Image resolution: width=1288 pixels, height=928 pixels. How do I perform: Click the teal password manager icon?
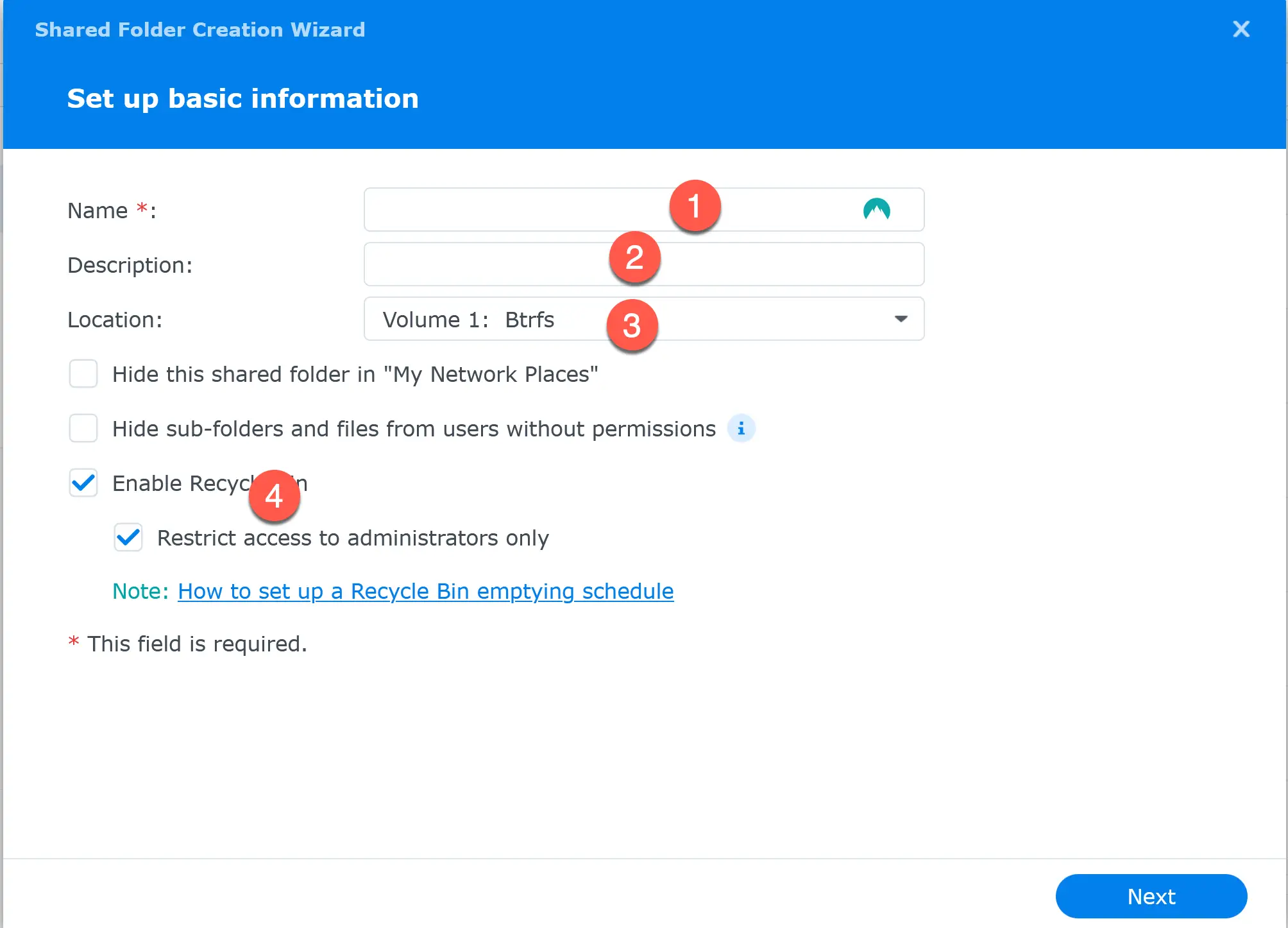click(x=876, y=209)
